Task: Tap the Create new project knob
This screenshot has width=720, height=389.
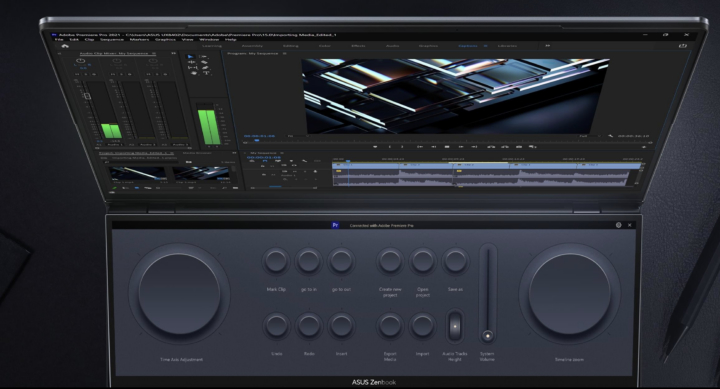Action: (x=390, y=261)
